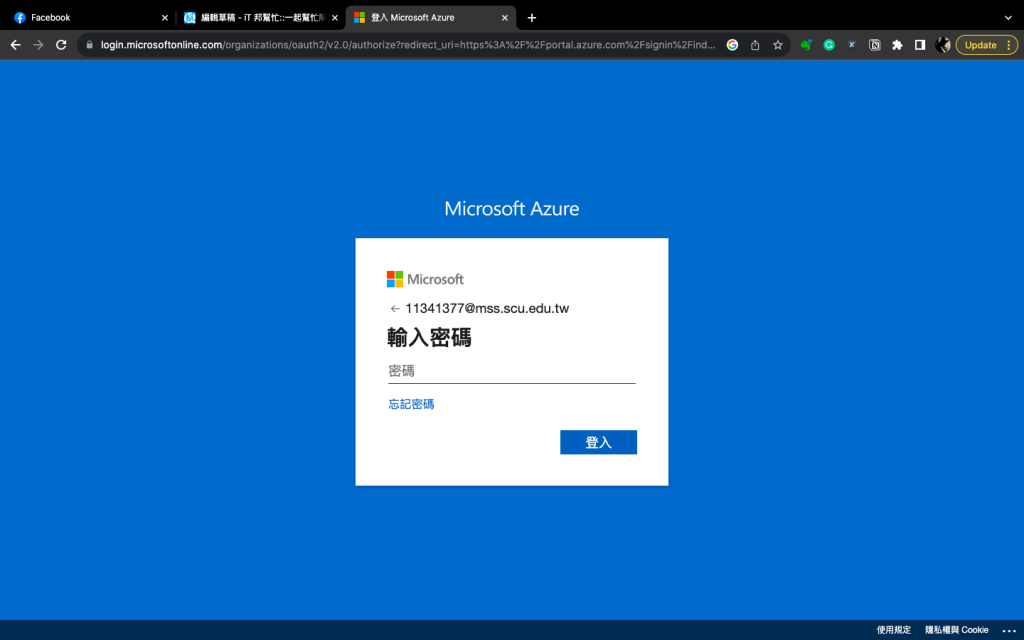Open the share page icon
This screenshot has width=1024, height=640.
[x=755, y=45]
